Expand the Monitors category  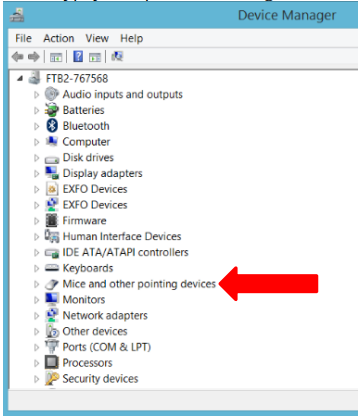[36, 300]
